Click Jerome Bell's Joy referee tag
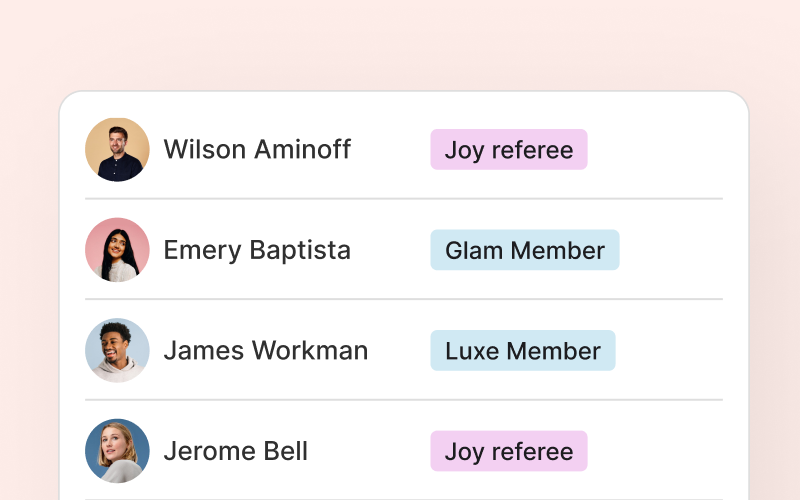This screenshot has width=800, height=500. tap(509, 451)
